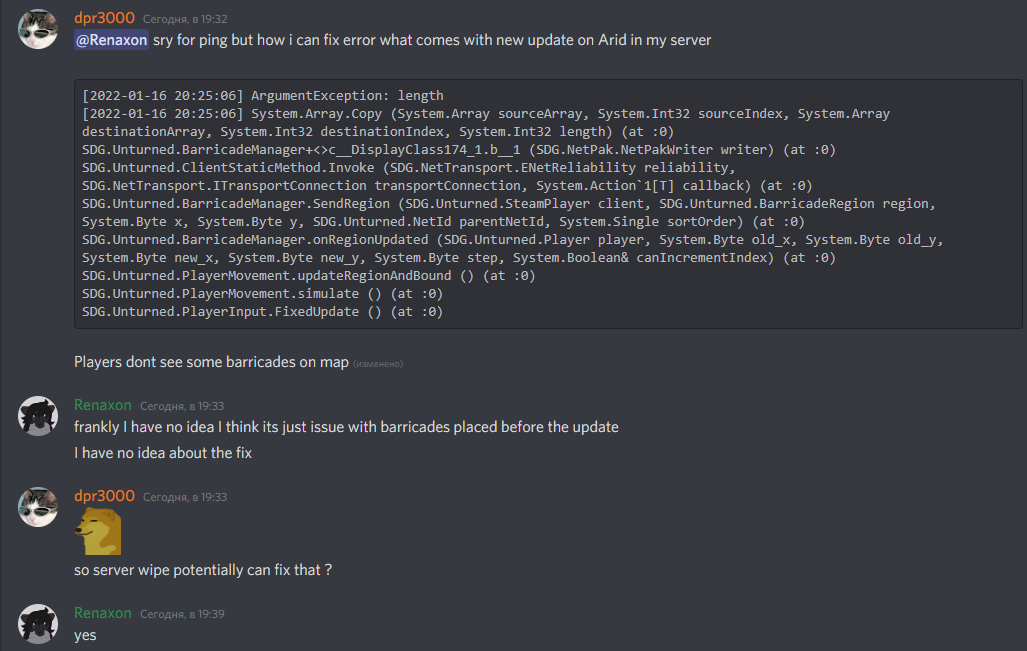Click the "frankly I have no idea" message
Image resolution: width=1027 pixels, height=651 pixels.
click(x=346, y=427)
